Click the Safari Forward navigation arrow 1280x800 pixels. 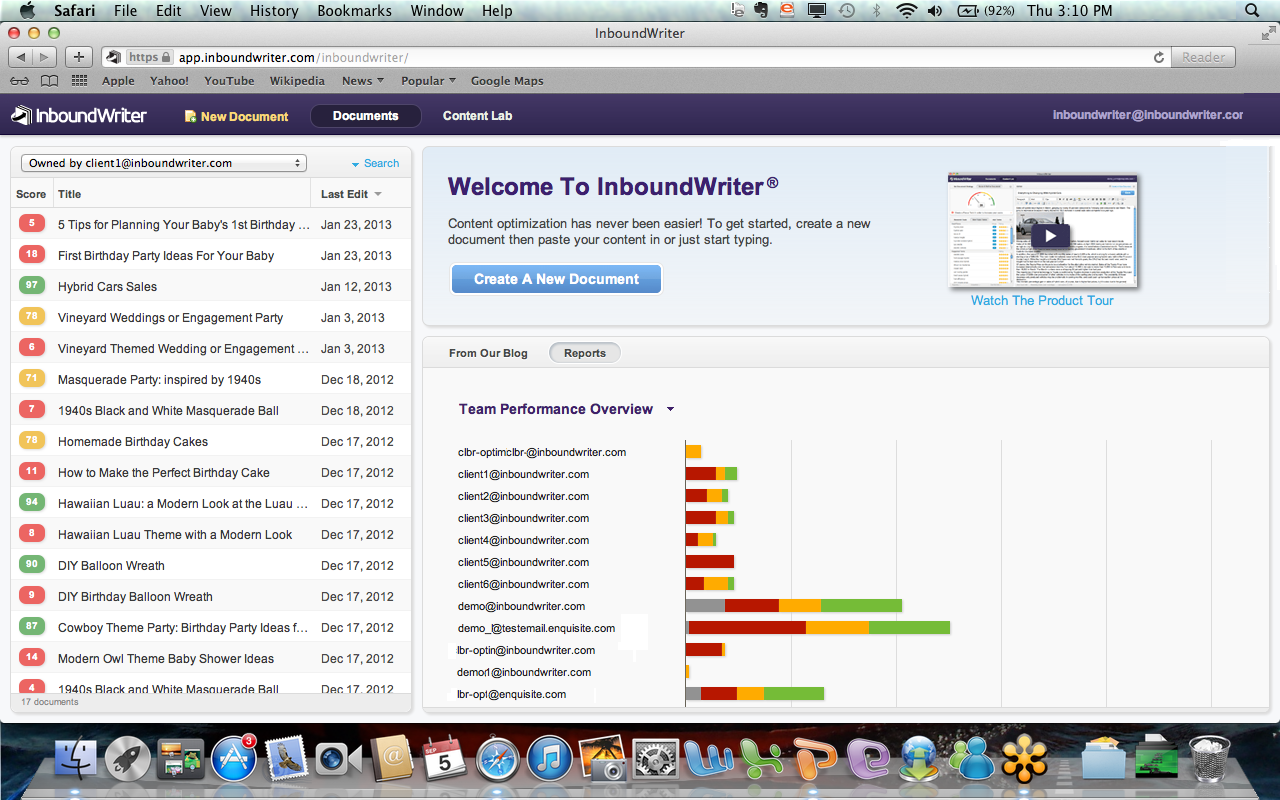46,57
